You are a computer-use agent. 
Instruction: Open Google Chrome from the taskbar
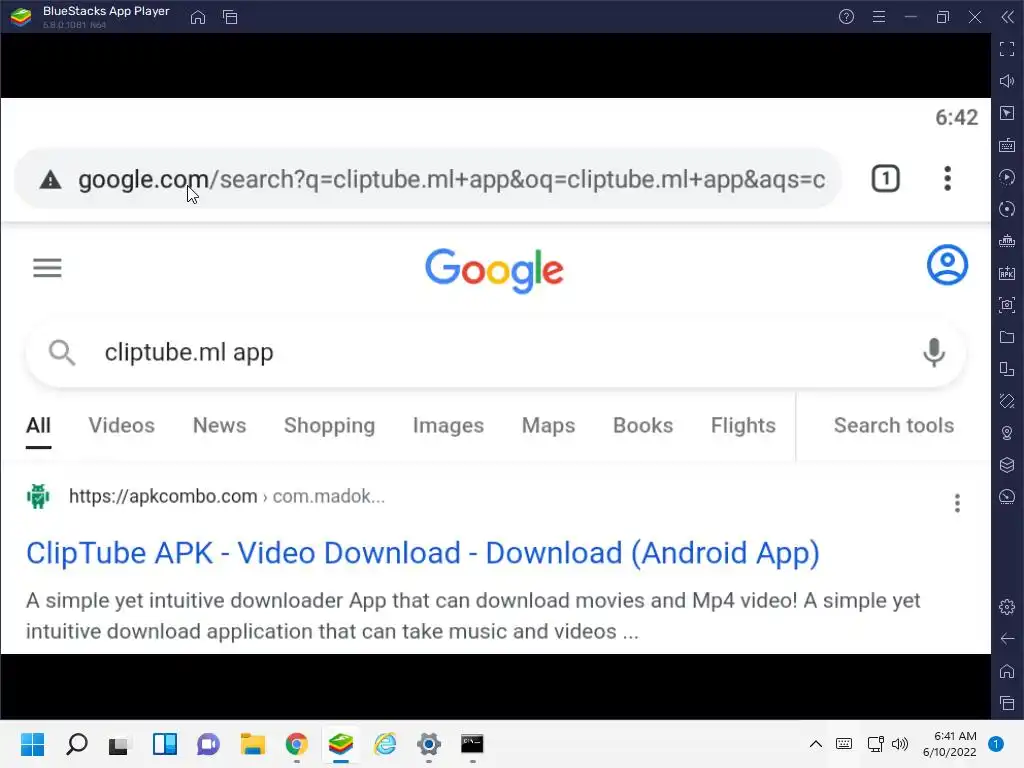(x=296, y=744)
